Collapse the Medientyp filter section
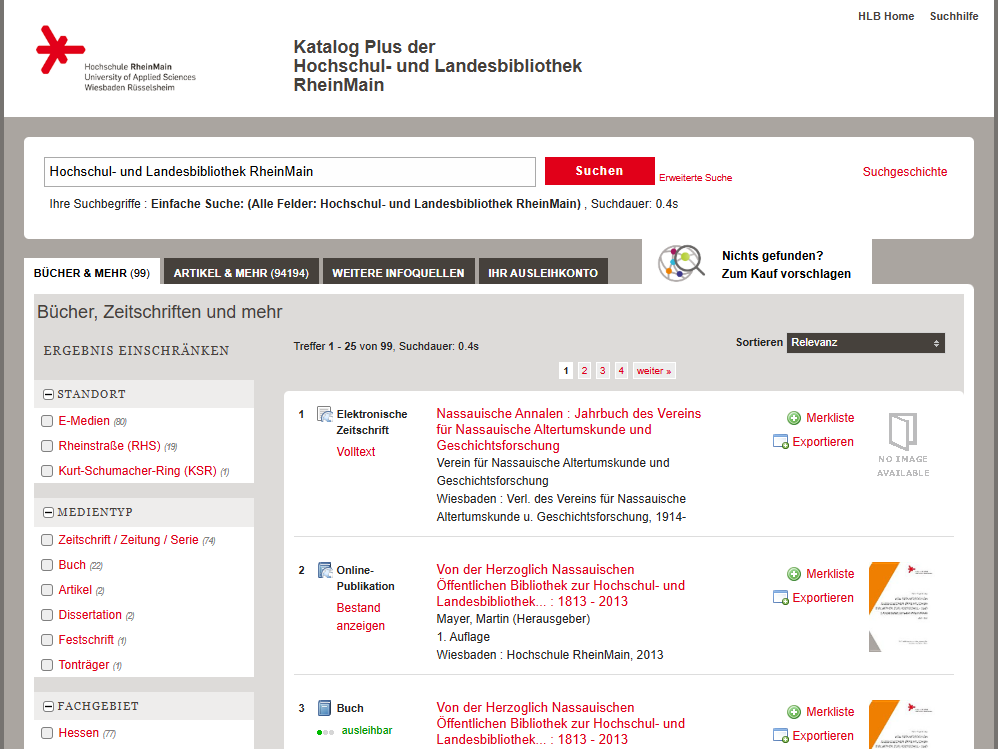The height and width of the screenshot is (749, 998). [48, 513]
